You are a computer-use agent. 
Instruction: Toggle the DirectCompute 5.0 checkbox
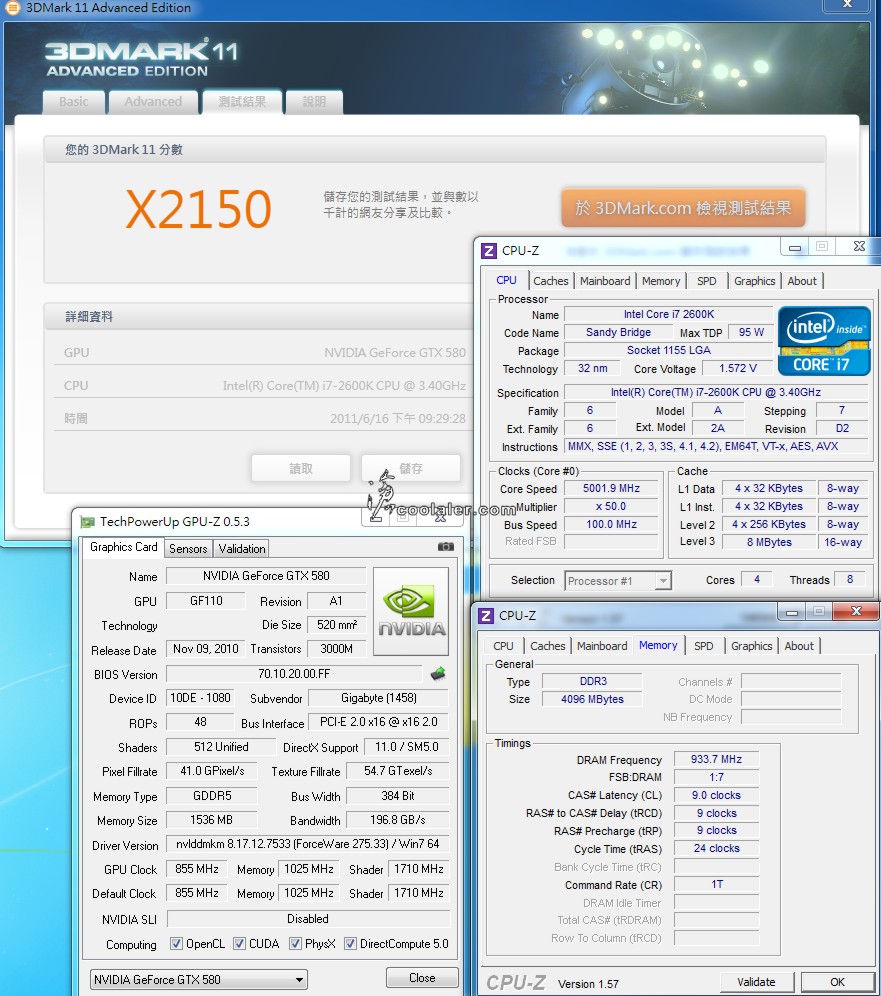pos(350,944)
